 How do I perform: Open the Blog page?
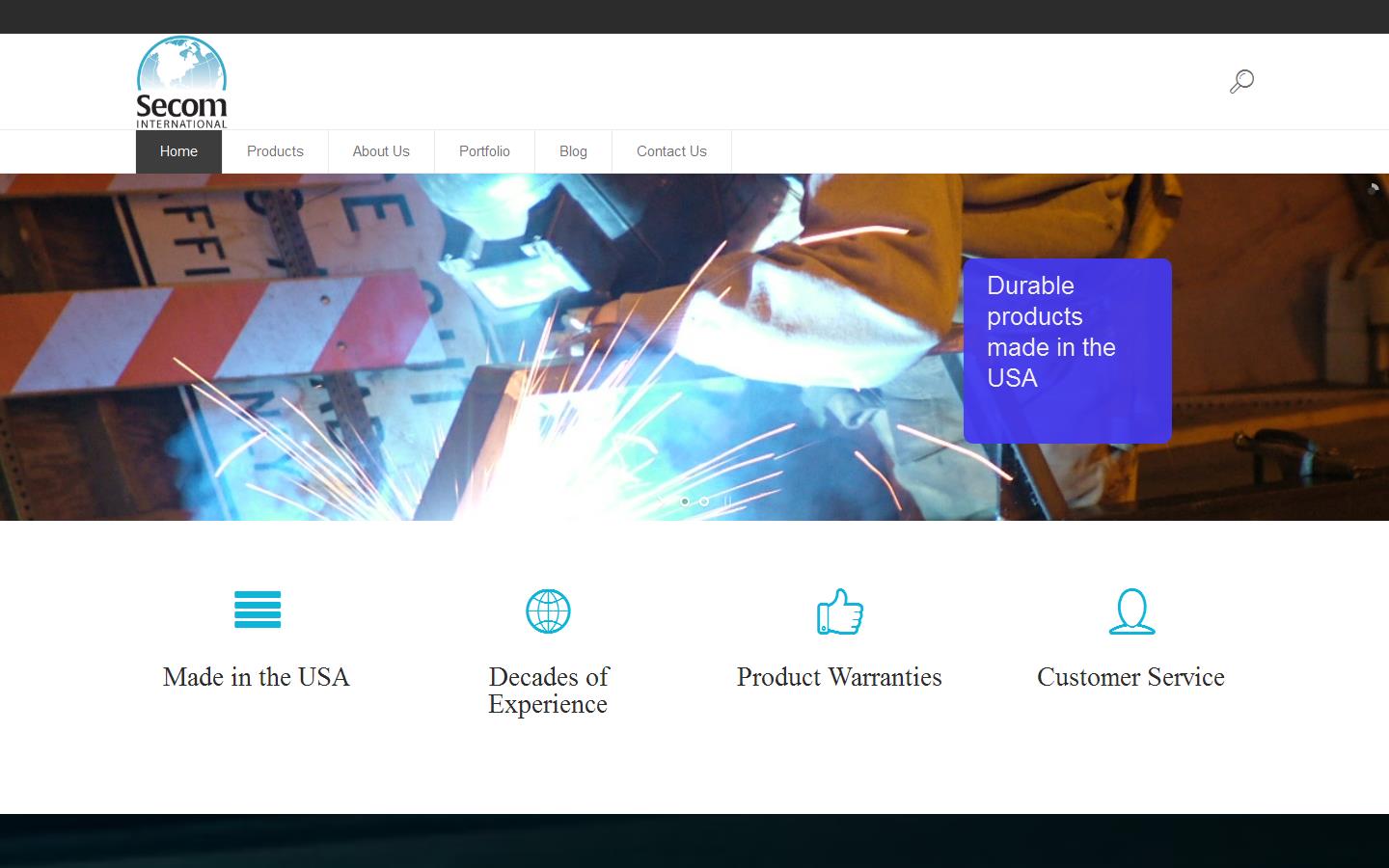(573, 151)
